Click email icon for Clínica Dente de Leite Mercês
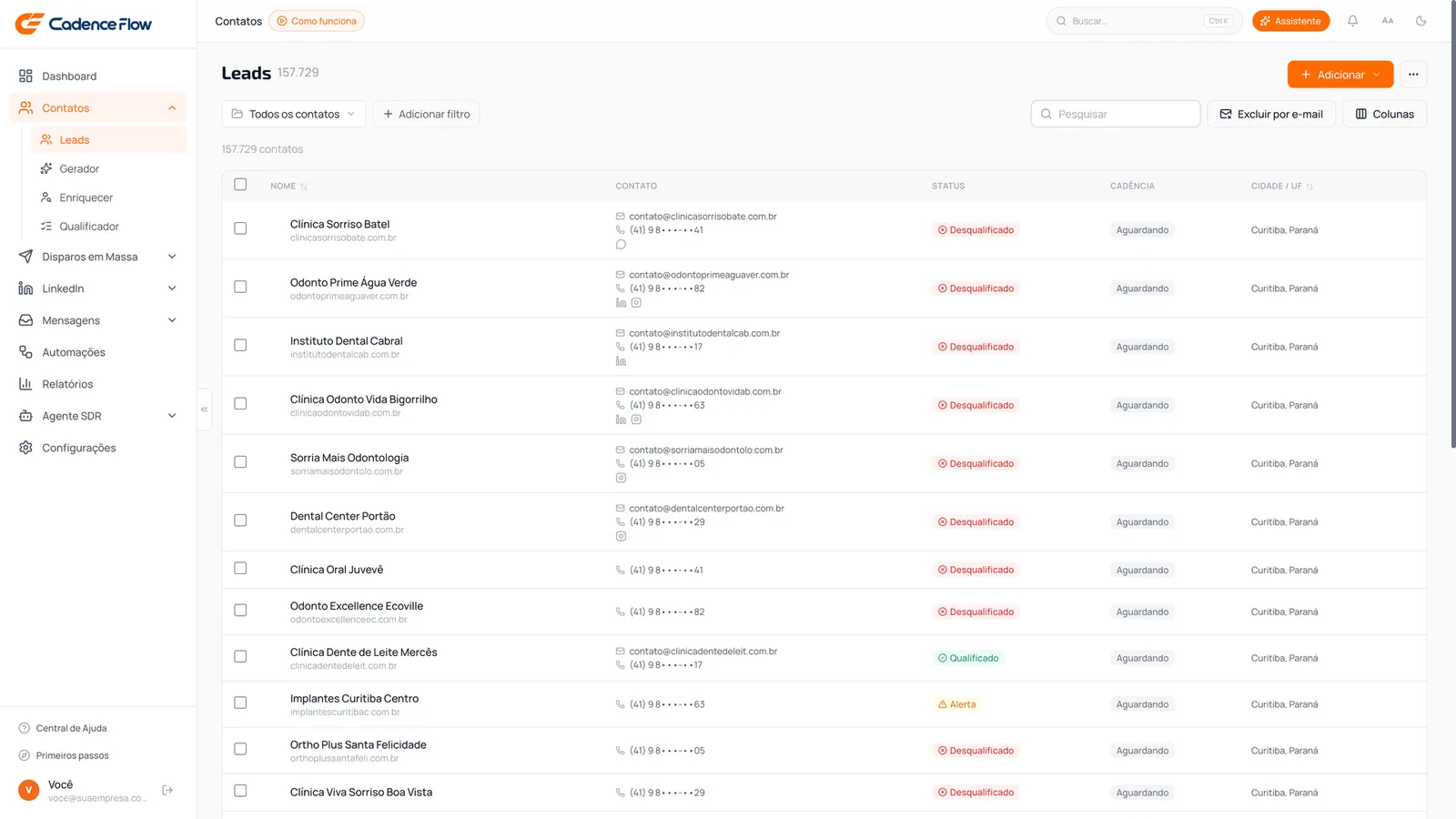Image resolution: width=1456 pixels, height=819 pixels. [621, 652]
